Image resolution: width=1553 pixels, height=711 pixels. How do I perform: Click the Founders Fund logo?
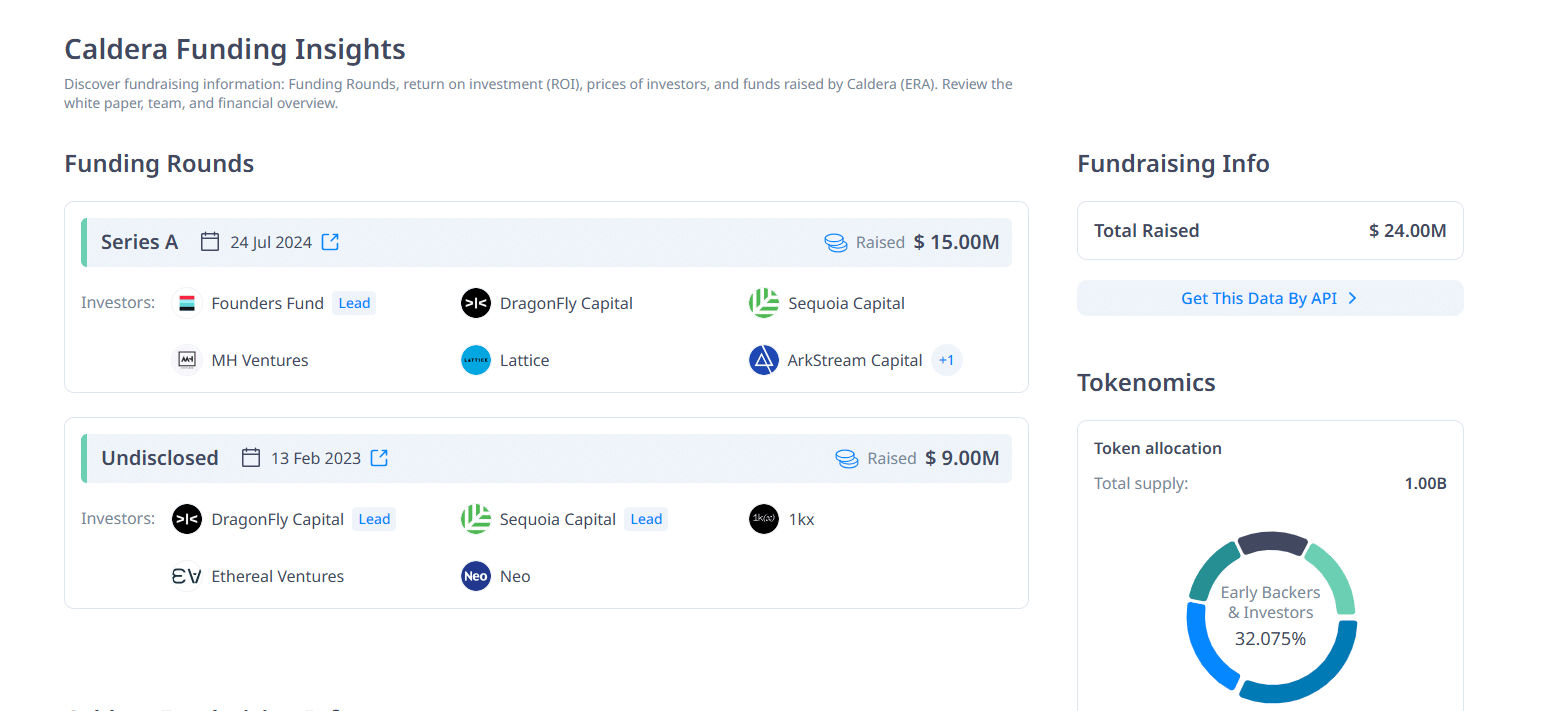click(x=187, y=303)
